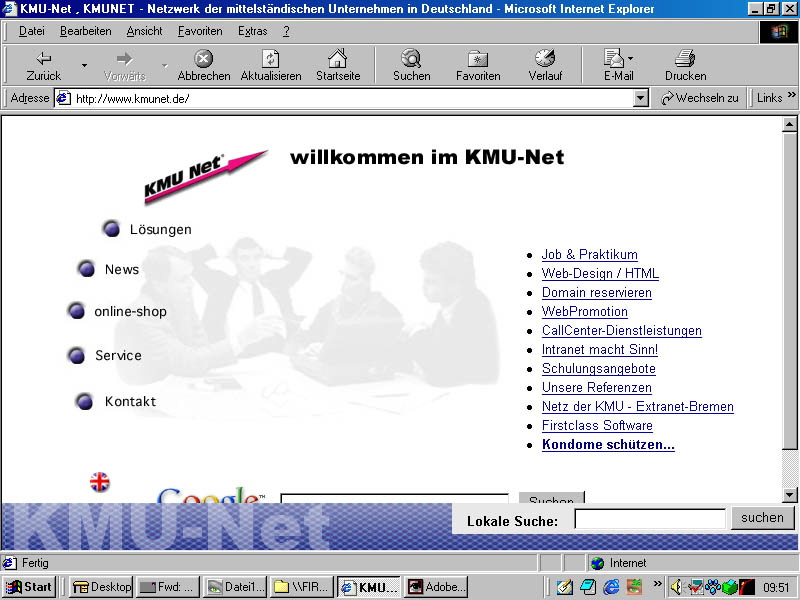Open the Windows Start menu
Viewport: 800px width, 600px height.
click(x=29, y=587)
